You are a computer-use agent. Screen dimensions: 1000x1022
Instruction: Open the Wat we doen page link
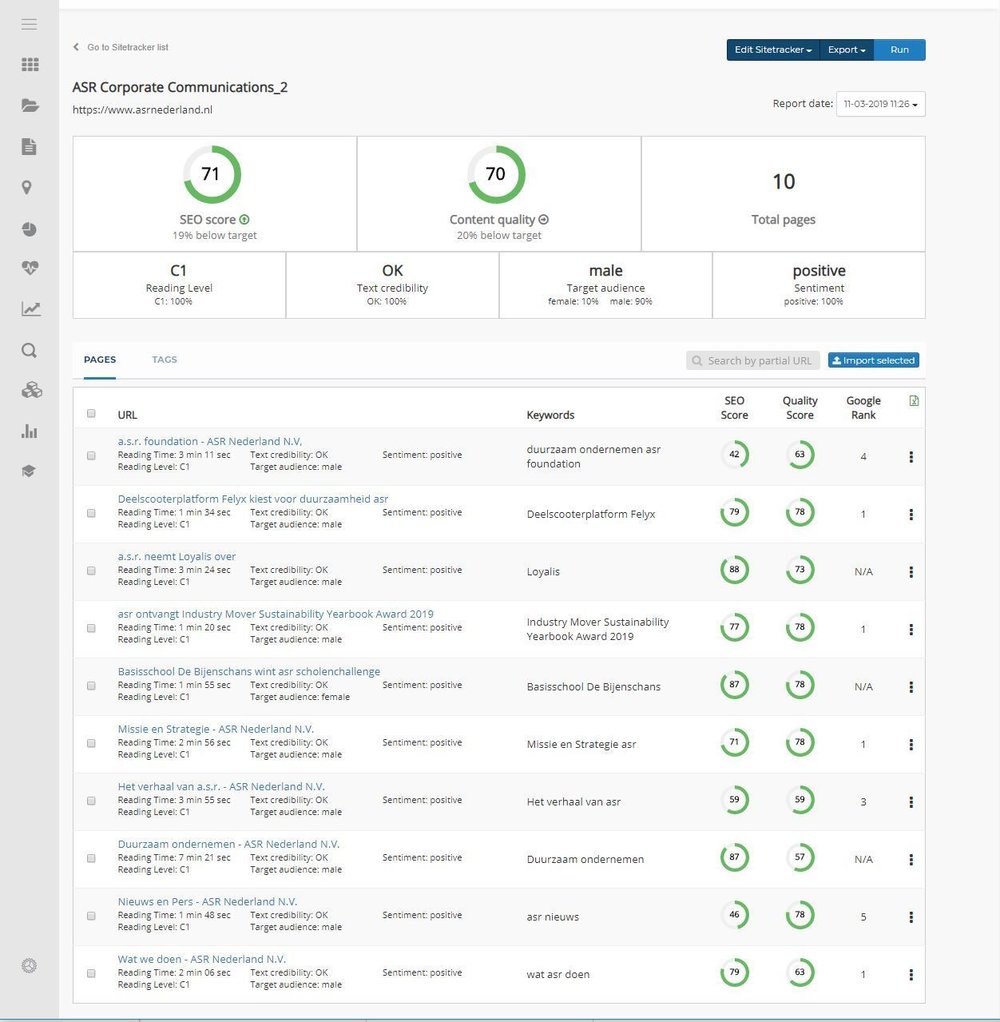click(201, 959)
